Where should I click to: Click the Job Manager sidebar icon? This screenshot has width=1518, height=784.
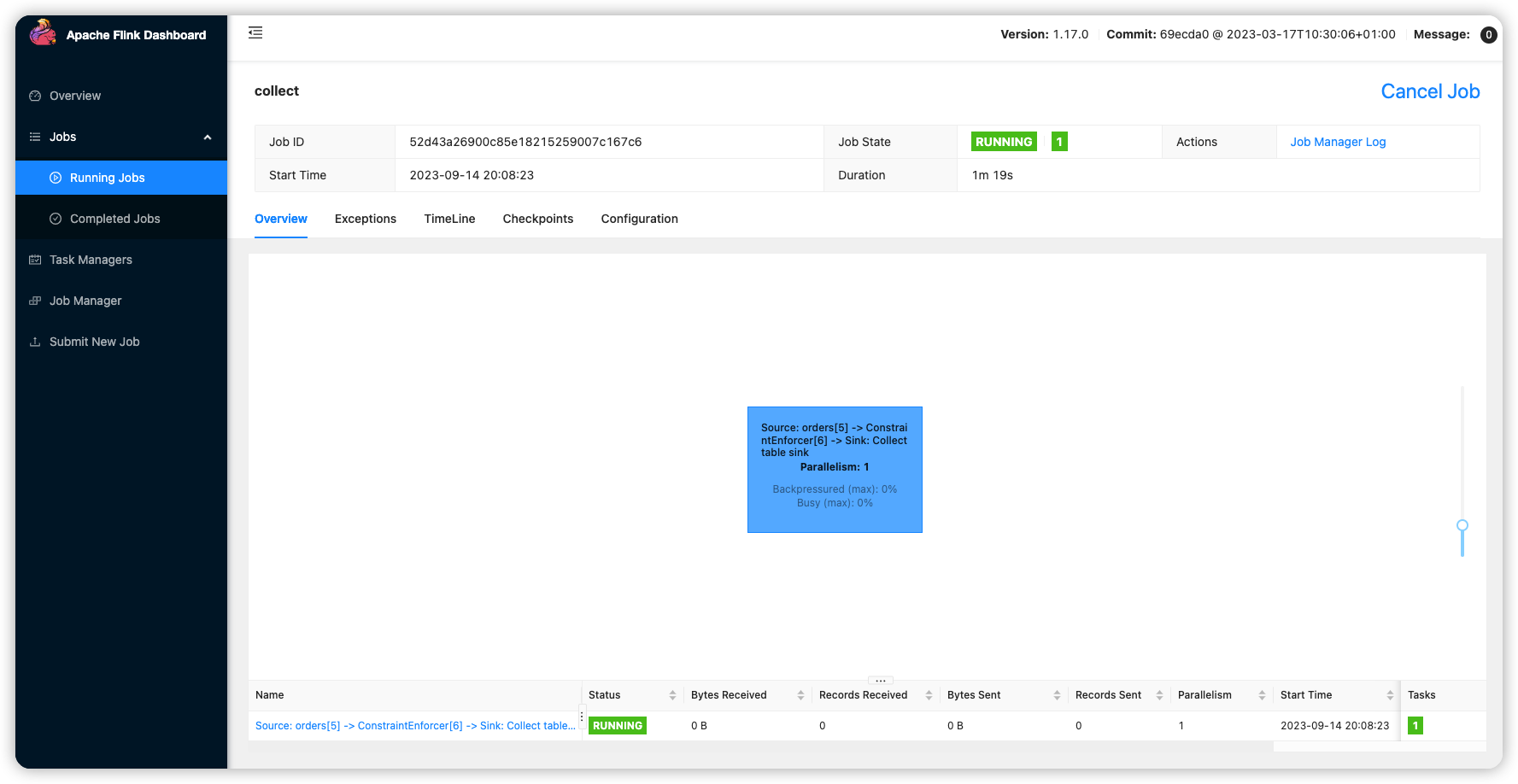(x=35, y=301)
